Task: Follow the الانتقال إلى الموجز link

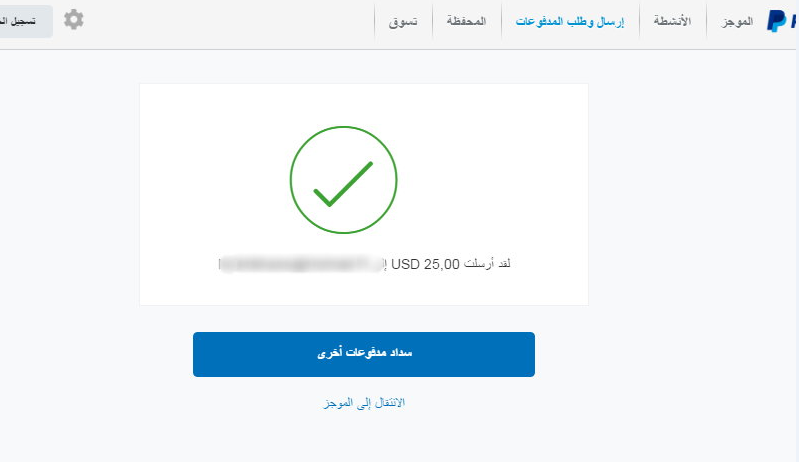Action: 364,403
